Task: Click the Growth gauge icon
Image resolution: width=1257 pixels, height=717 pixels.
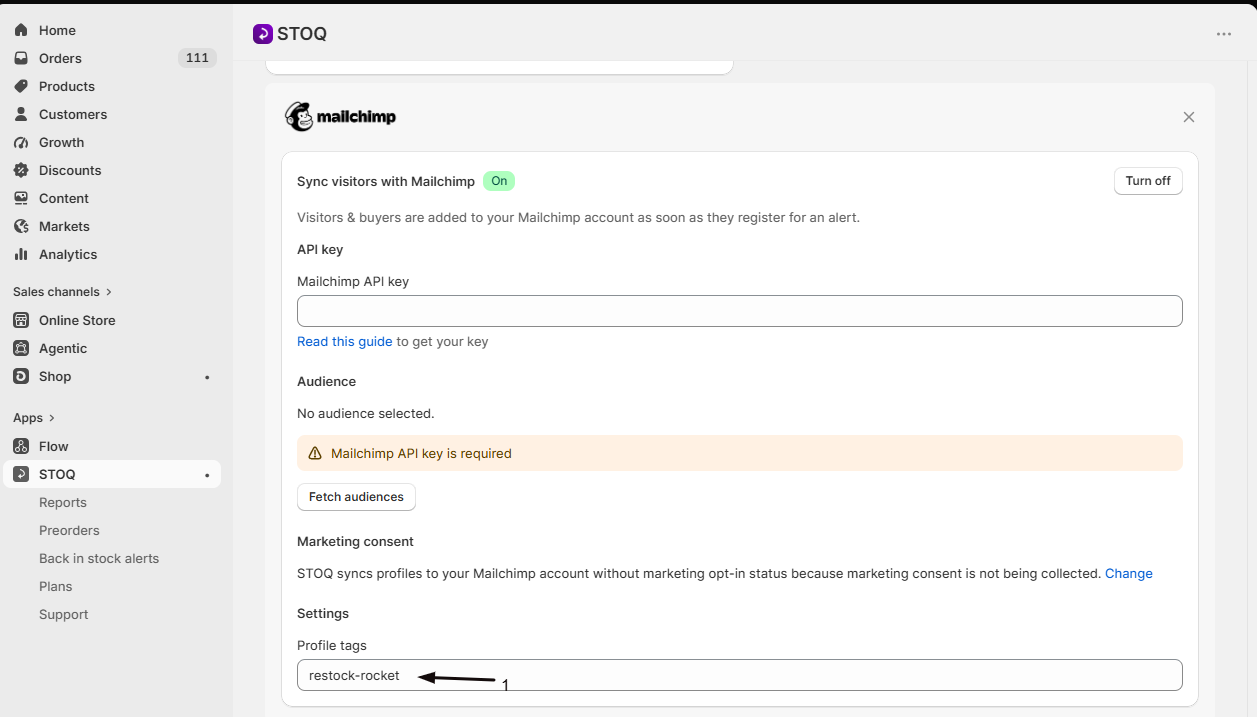Action: (21, 142)
